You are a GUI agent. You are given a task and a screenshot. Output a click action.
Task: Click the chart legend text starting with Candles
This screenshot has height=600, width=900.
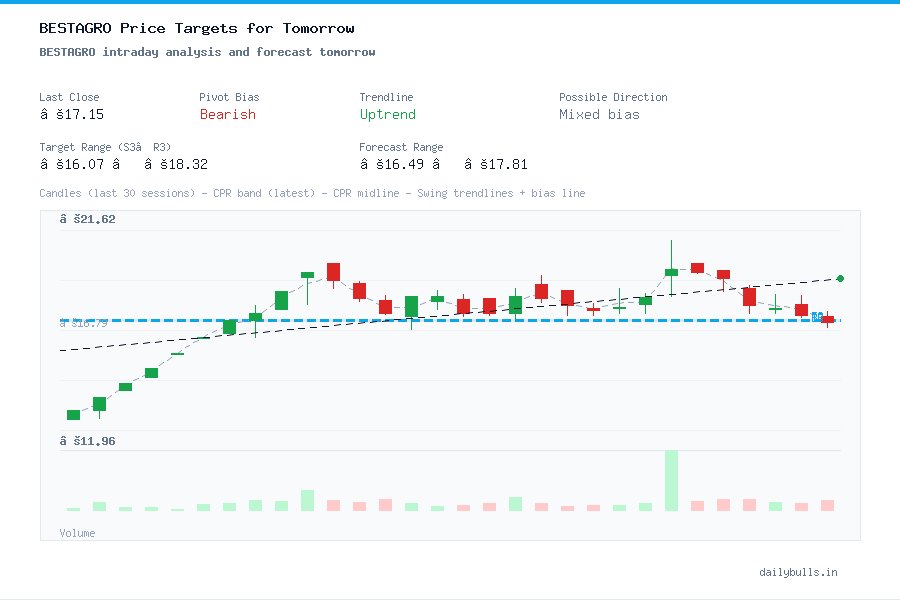pyautogui.click(x=312, y=193)
